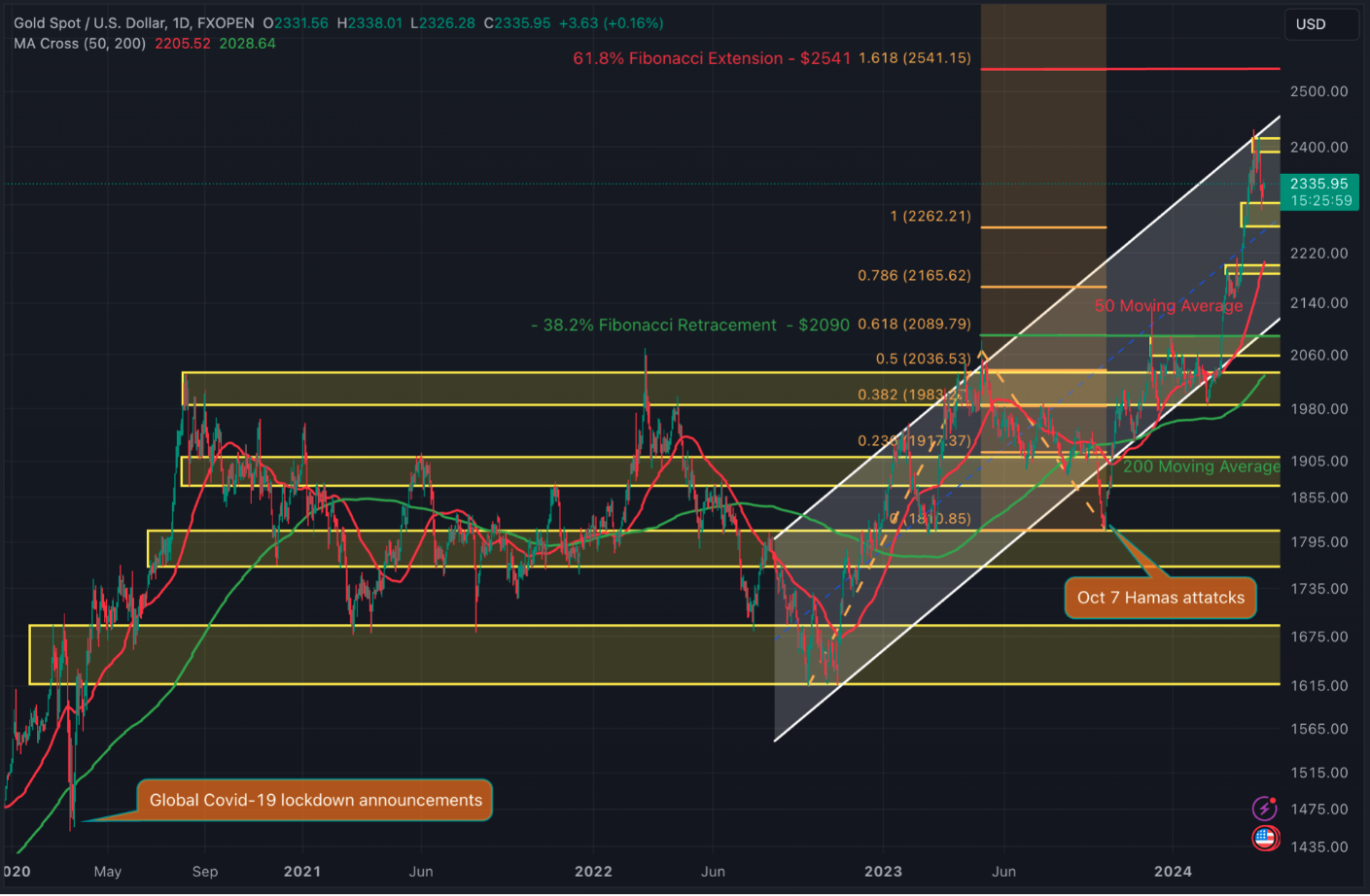Click the US flag economic event icon
1370x896 pixels.
pos(1264,838)
